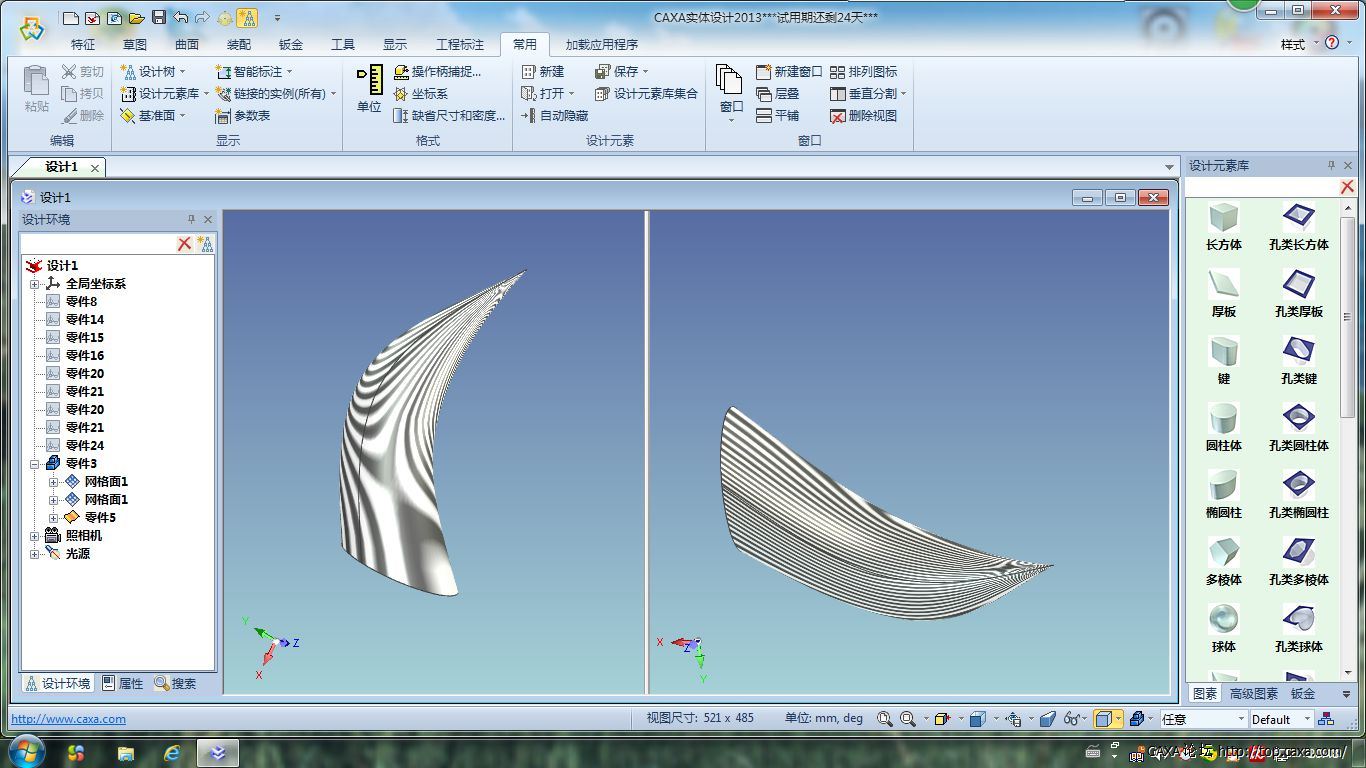Select 零件24 in the design tree
1366x768 pixels.
coord(85,446)
